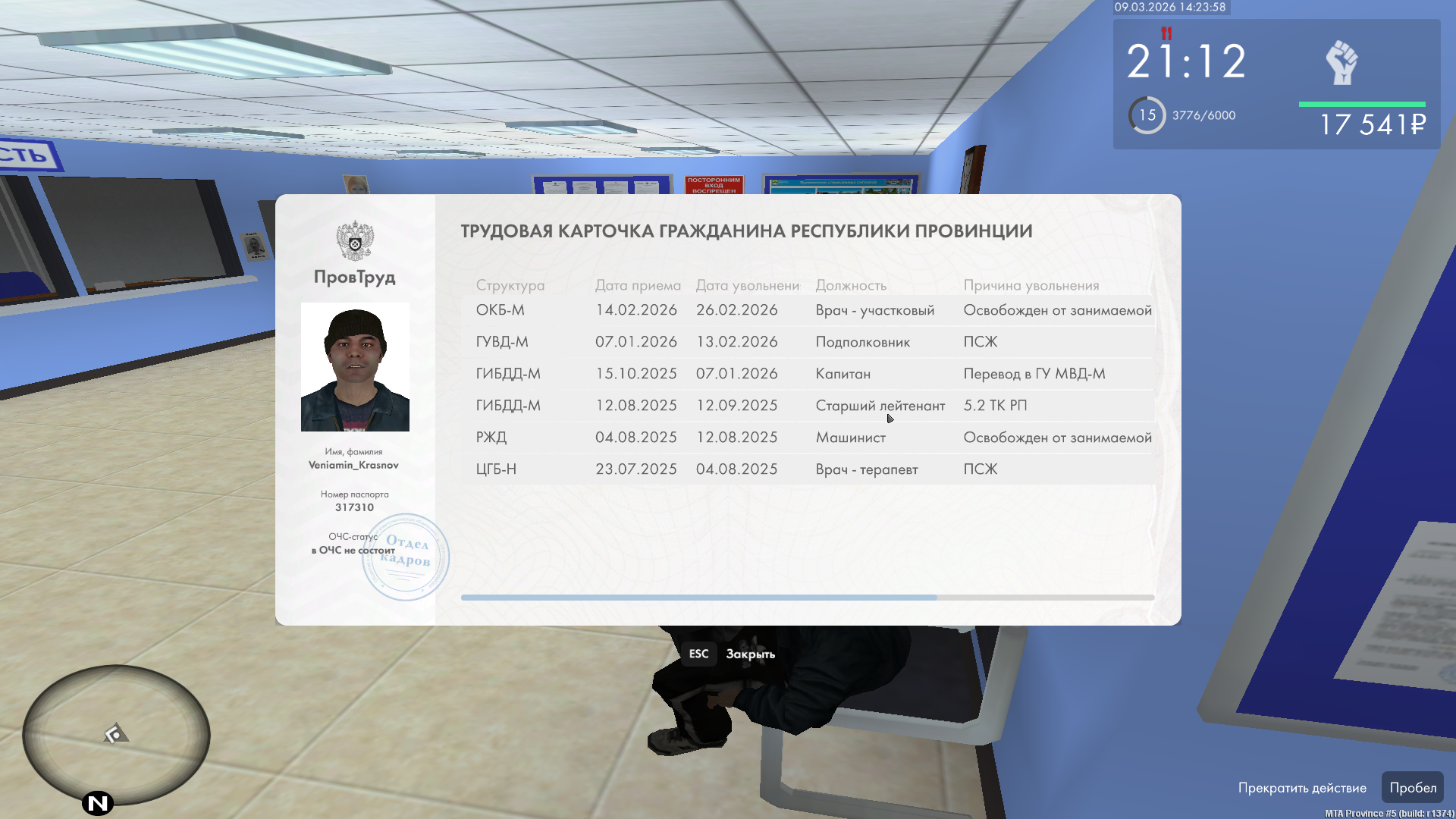This screenshot has width=1456, height=819.
Task: Click the raised fist icon in HUD
Action: click(x=1341, y=63)
